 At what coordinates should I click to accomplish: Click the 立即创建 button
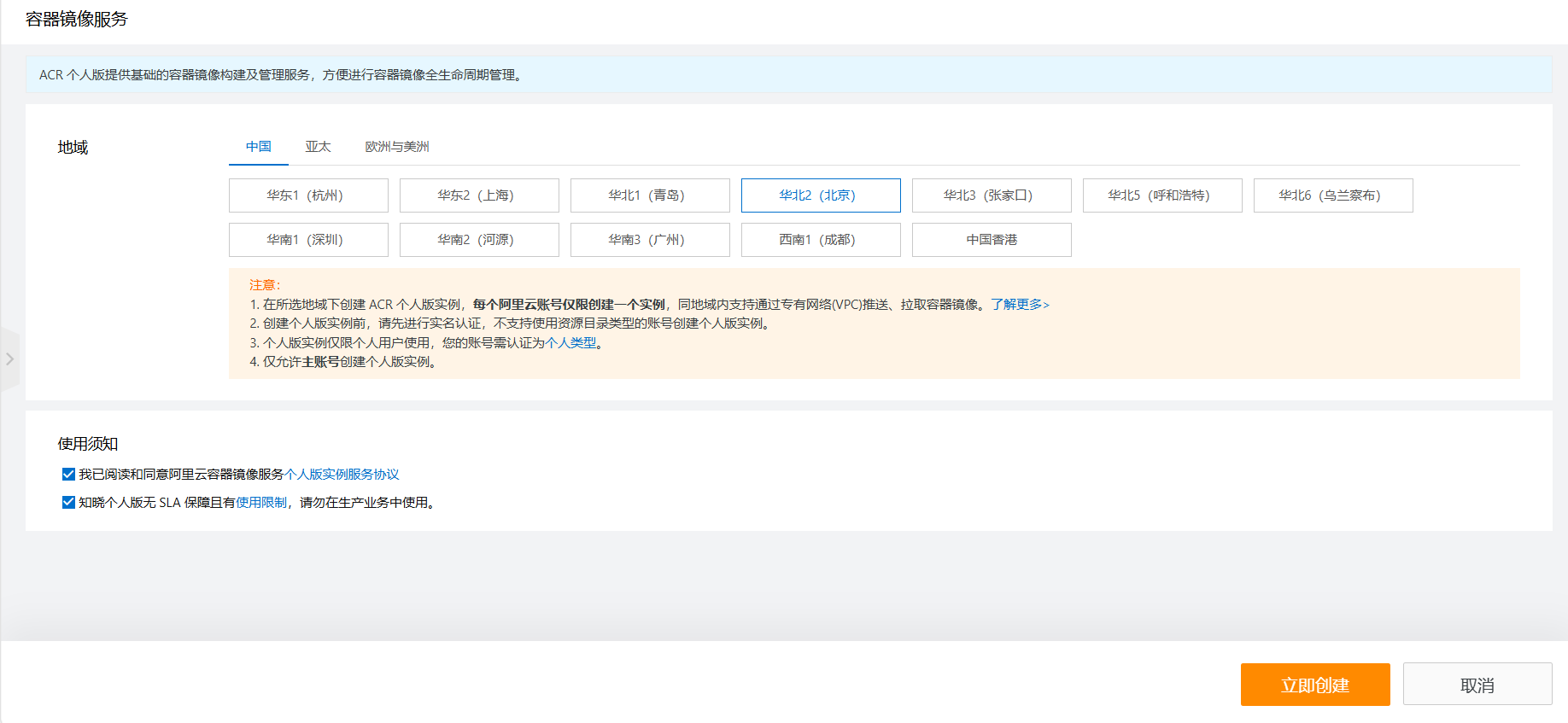coord(1315,685)
